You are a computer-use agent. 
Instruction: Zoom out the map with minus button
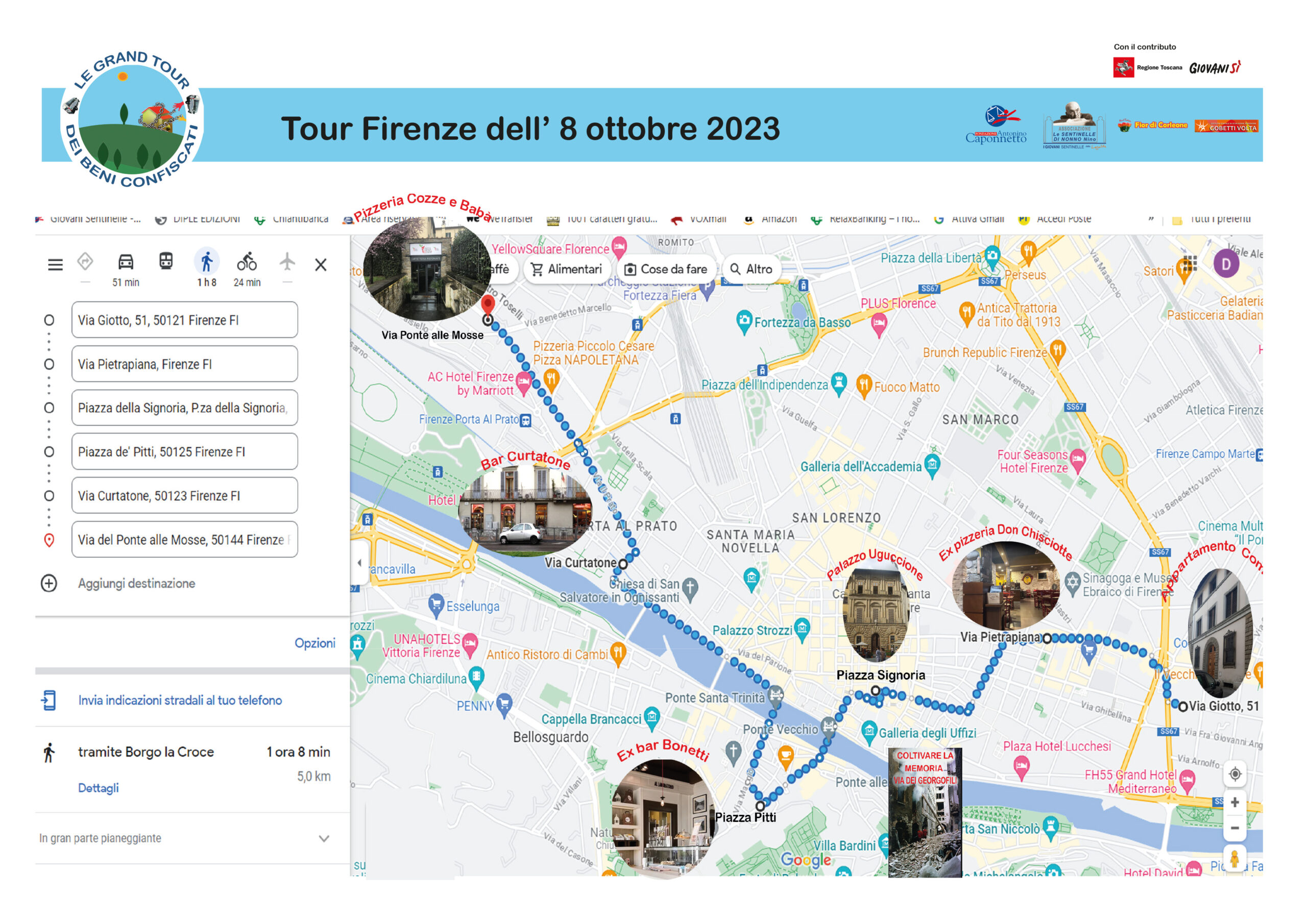click(x=1235, y=828)
